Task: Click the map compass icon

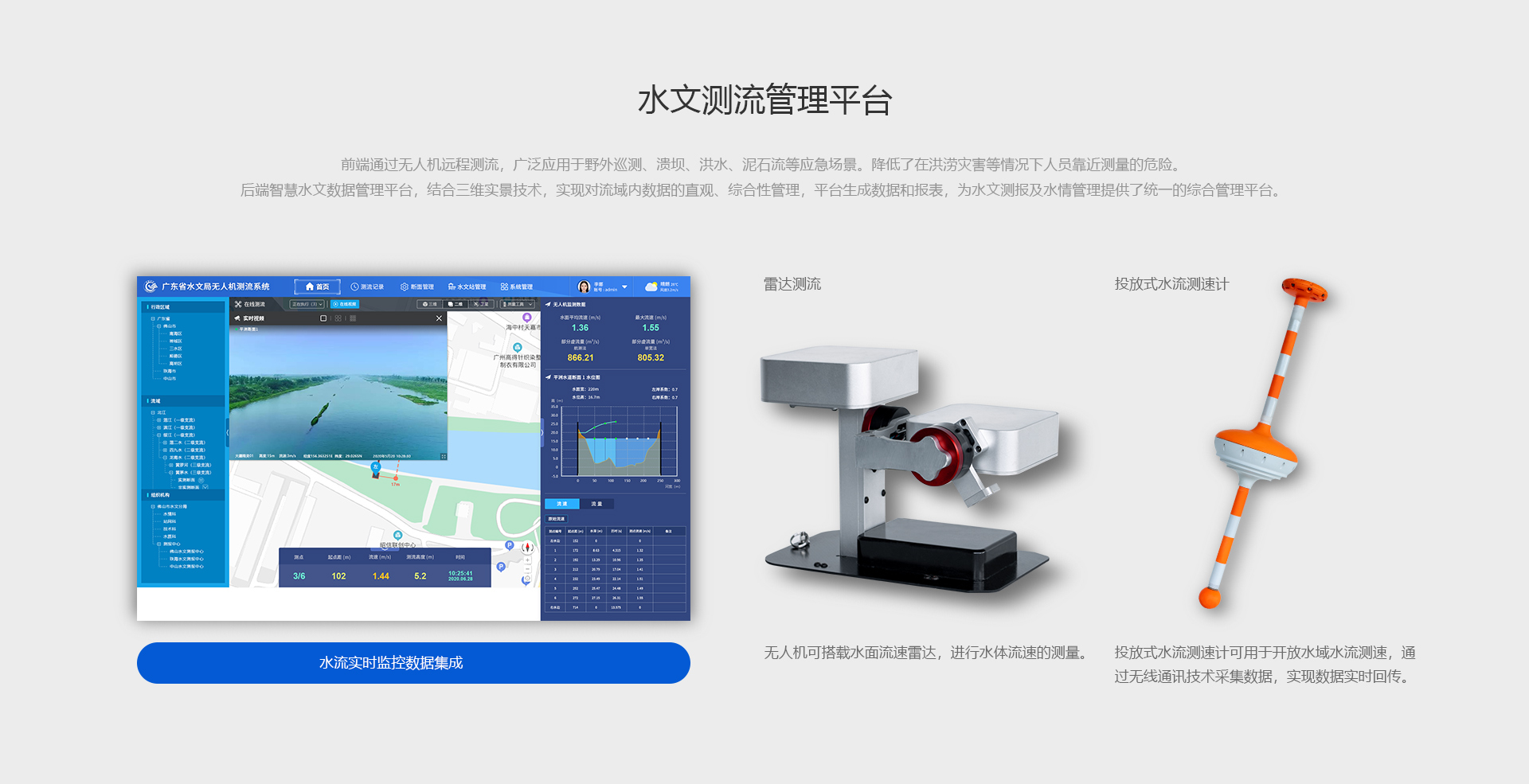Action: tap(526, 548)
